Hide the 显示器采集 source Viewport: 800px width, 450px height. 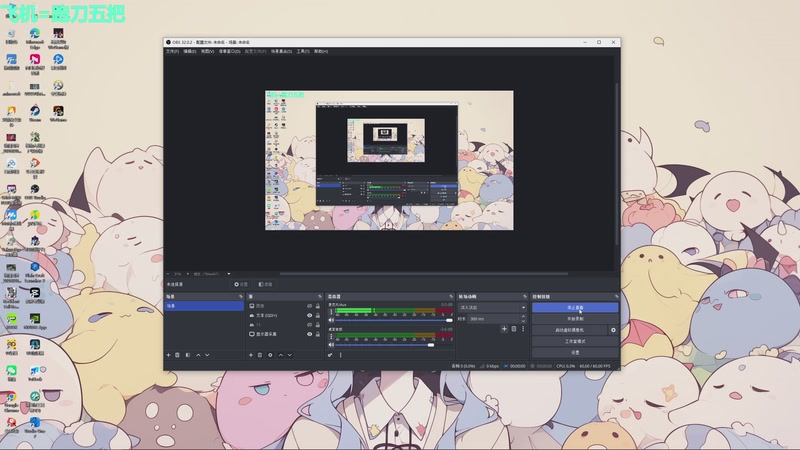click(309, 334)
